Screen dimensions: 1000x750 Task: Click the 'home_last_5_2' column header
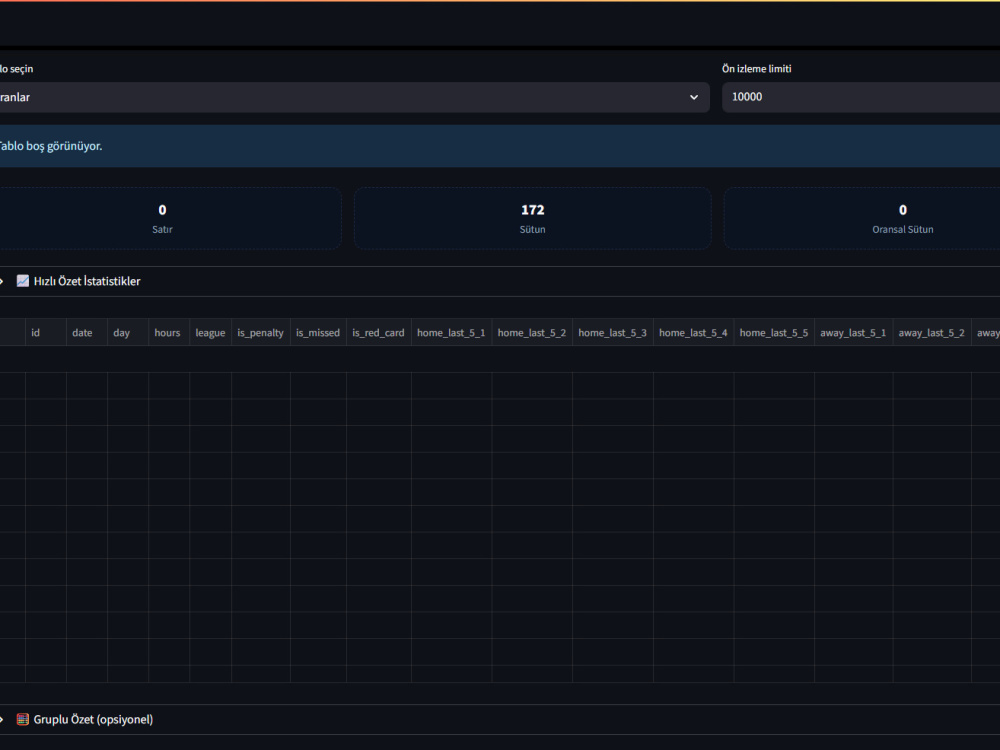point(532,332)
